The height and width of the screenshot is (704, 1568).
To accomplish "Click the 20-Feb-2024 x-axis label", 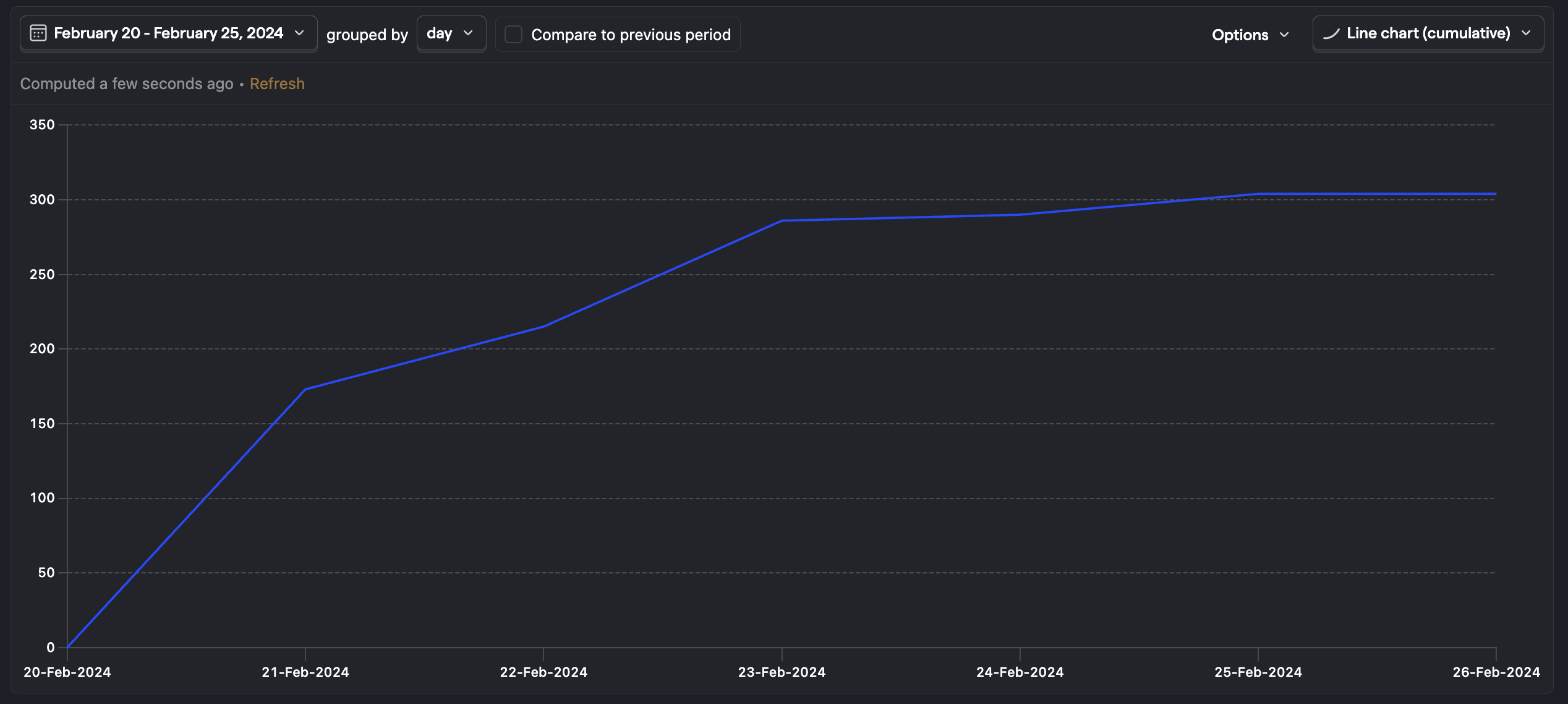I will [x=67, y=672].
